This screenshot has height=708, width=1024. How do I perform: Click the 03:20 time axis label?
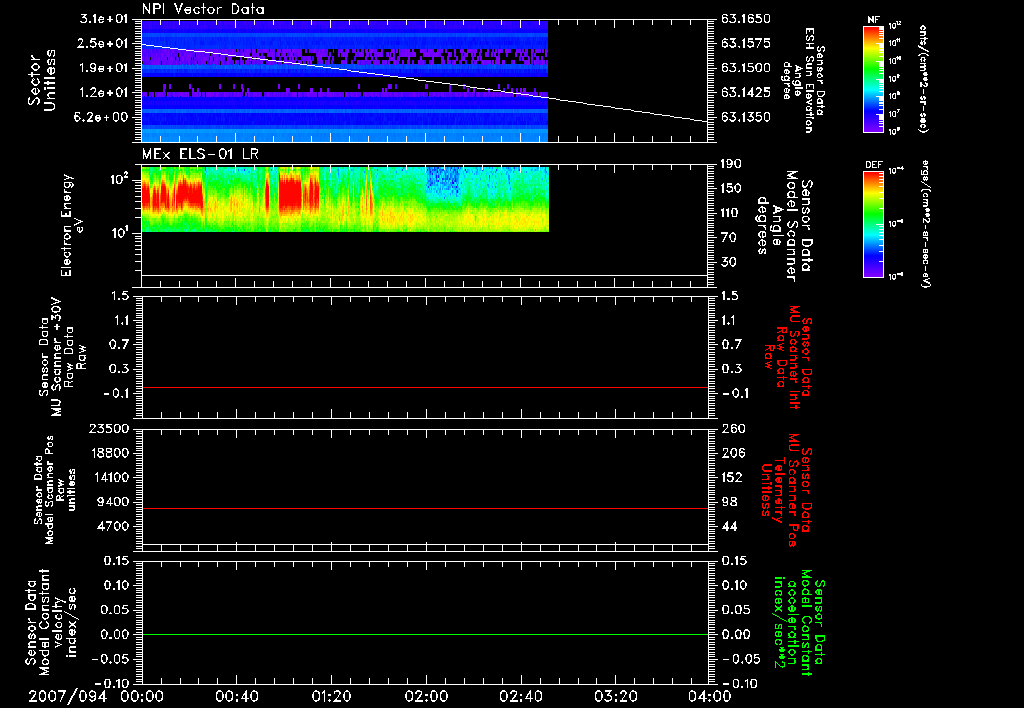point(615,696)
